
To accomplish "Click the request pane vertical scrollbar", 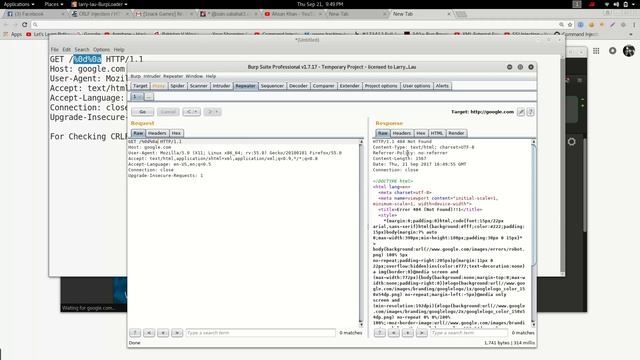I will click(361, 233).
